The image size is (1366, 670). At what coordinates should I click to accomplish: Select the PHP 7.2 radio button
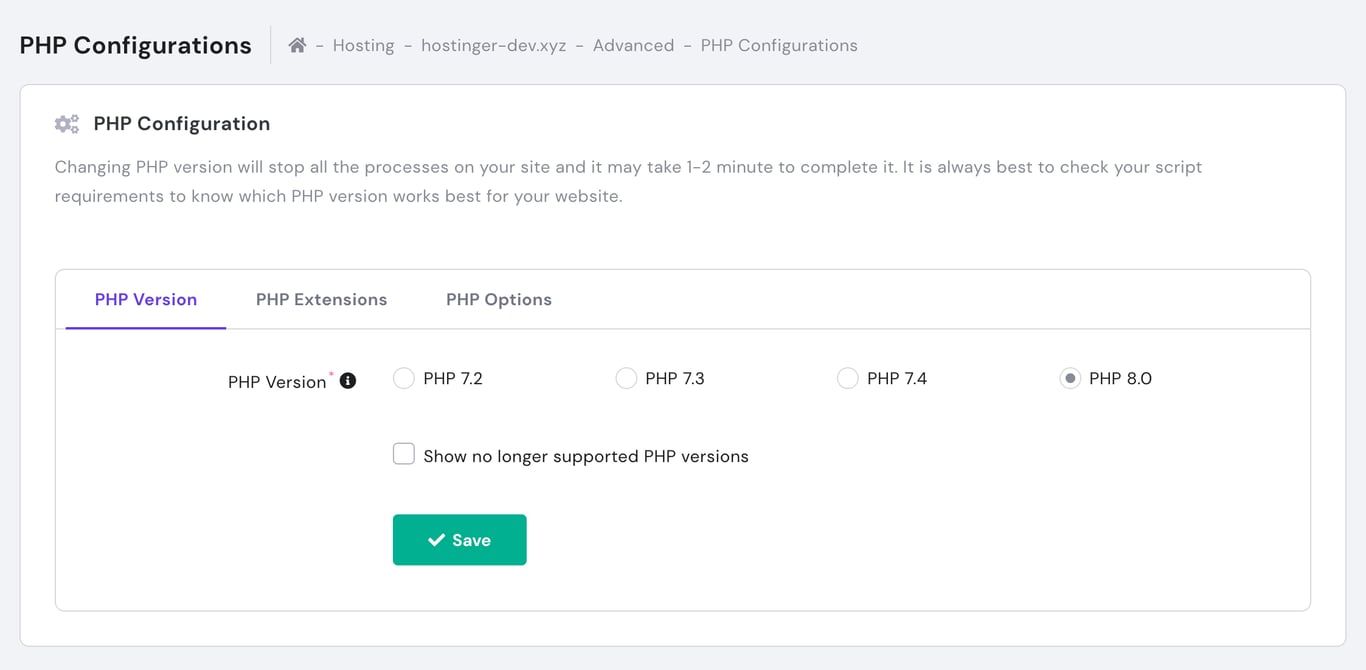403,378
